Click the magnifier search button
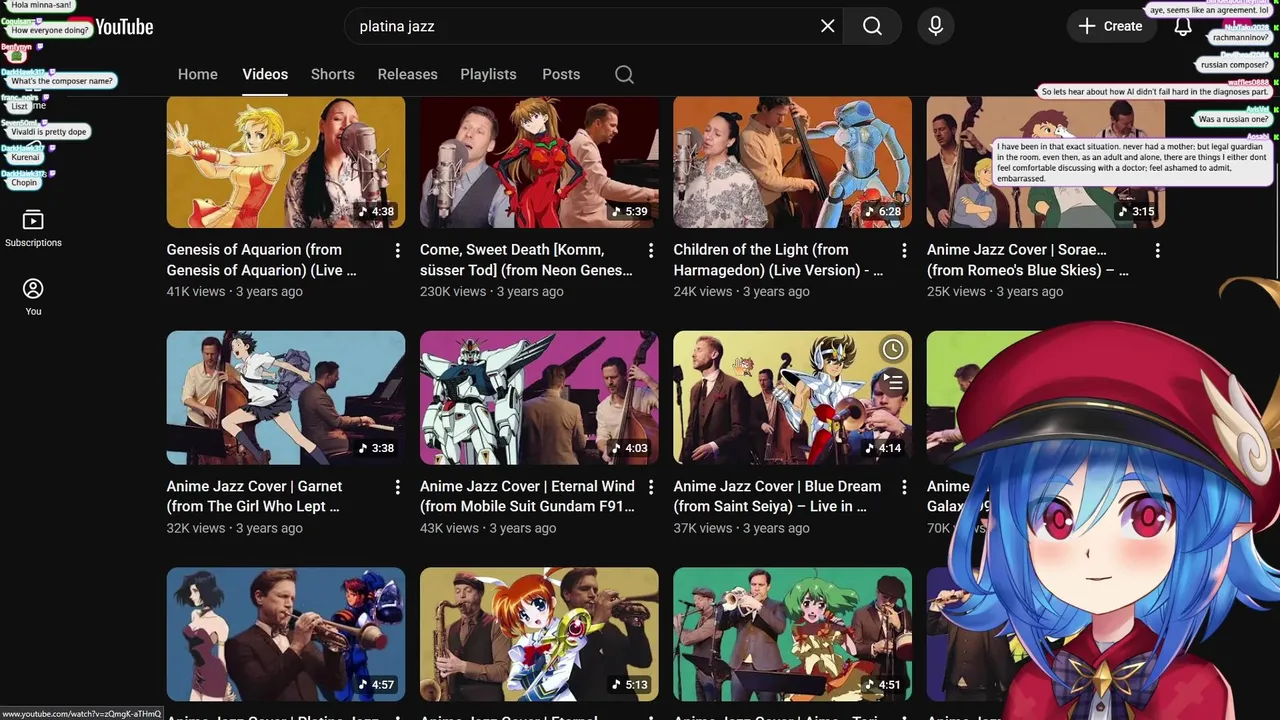1280x720 pixels. point(872,26)
